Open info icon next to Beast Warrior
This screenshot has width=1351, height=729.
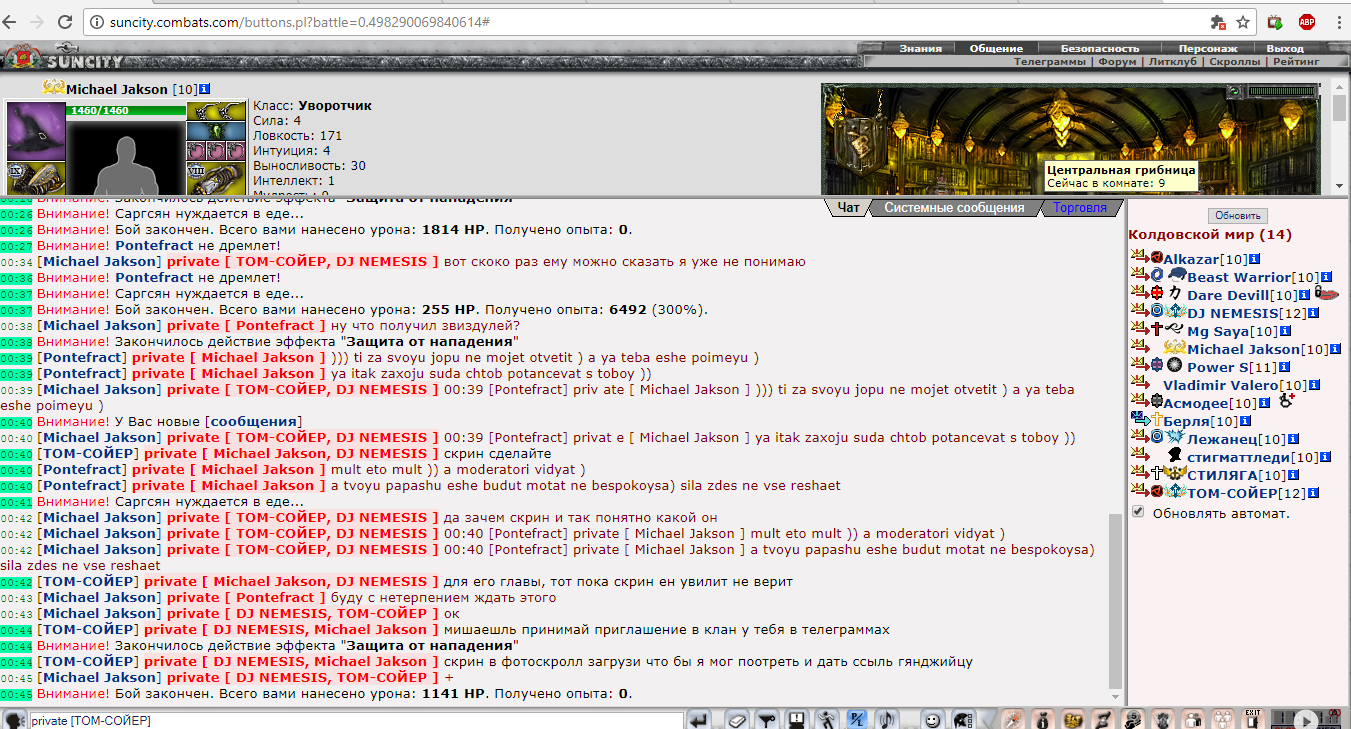click(x=1326, y=277)
